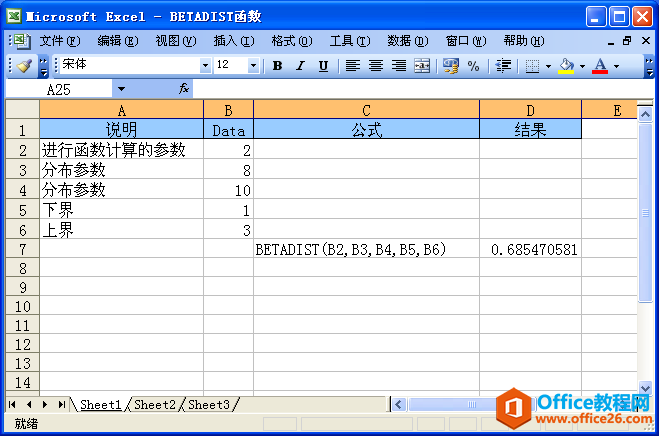Apply yellow Fill Color

[x=566, y=66]
